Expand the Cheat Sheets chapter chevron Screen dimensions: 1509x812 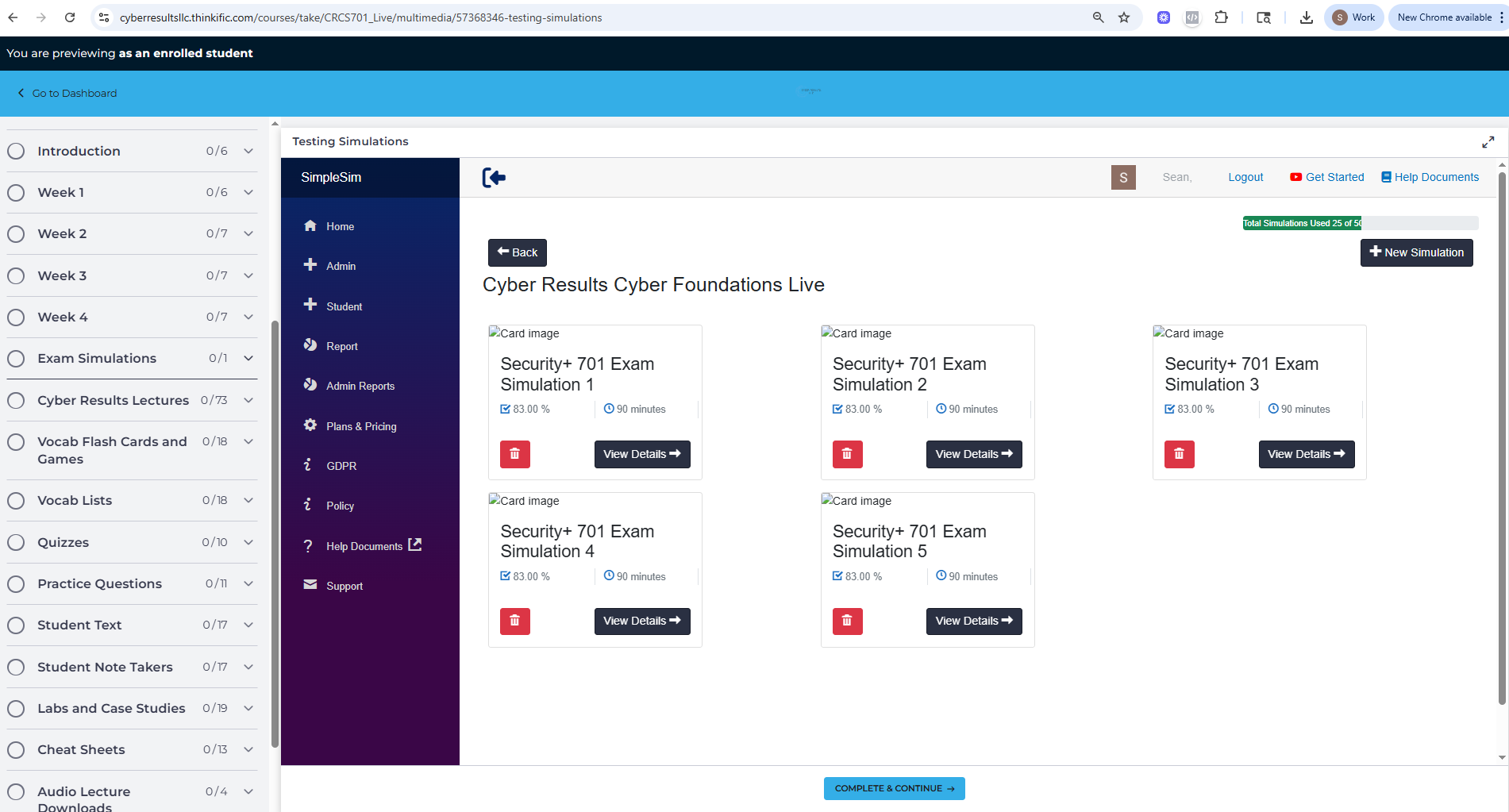pos(248,750)
